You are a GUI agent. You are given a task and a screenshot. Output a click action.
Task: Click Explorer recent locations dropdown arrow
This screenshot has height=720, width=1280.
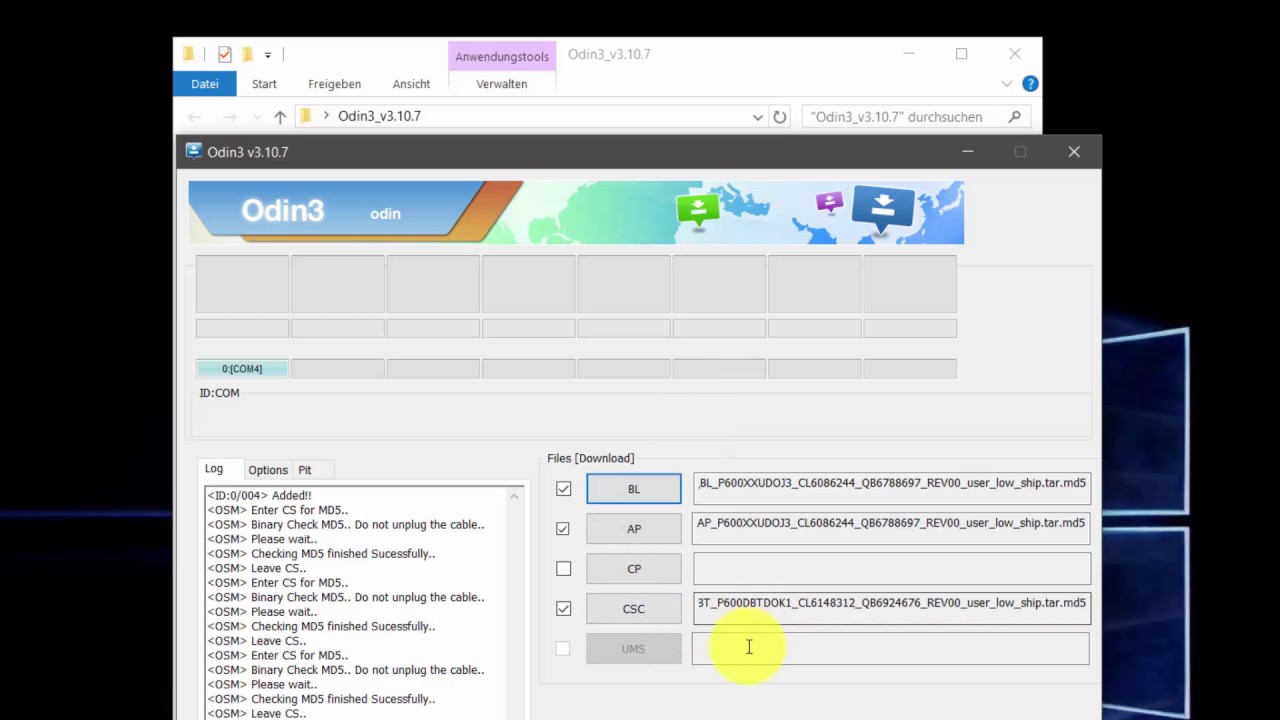pos(258,117)
